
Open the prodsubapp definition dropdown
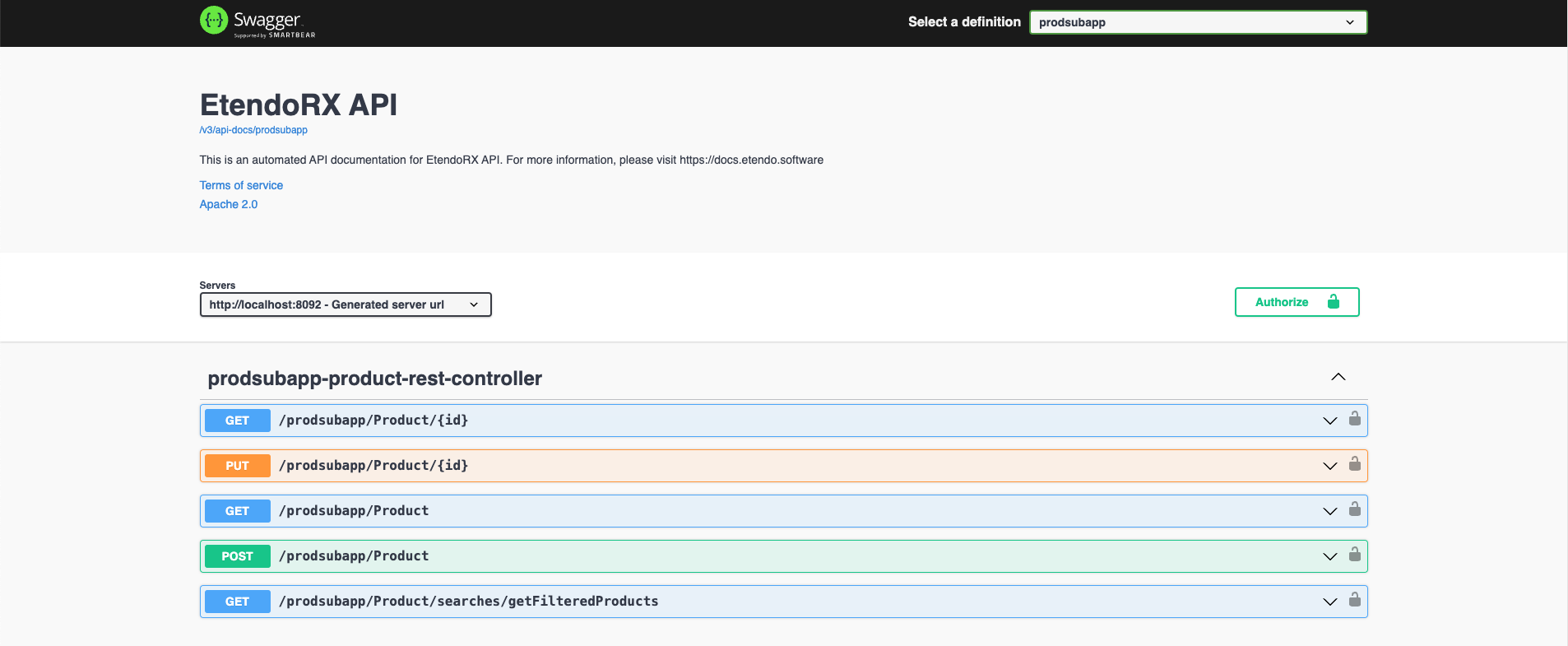pos(1198,22)
